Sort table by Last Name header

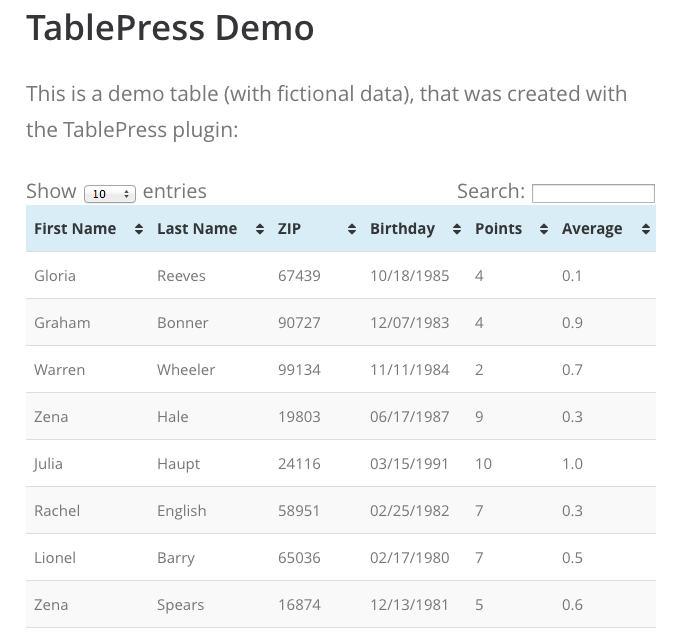click(210, 229)
